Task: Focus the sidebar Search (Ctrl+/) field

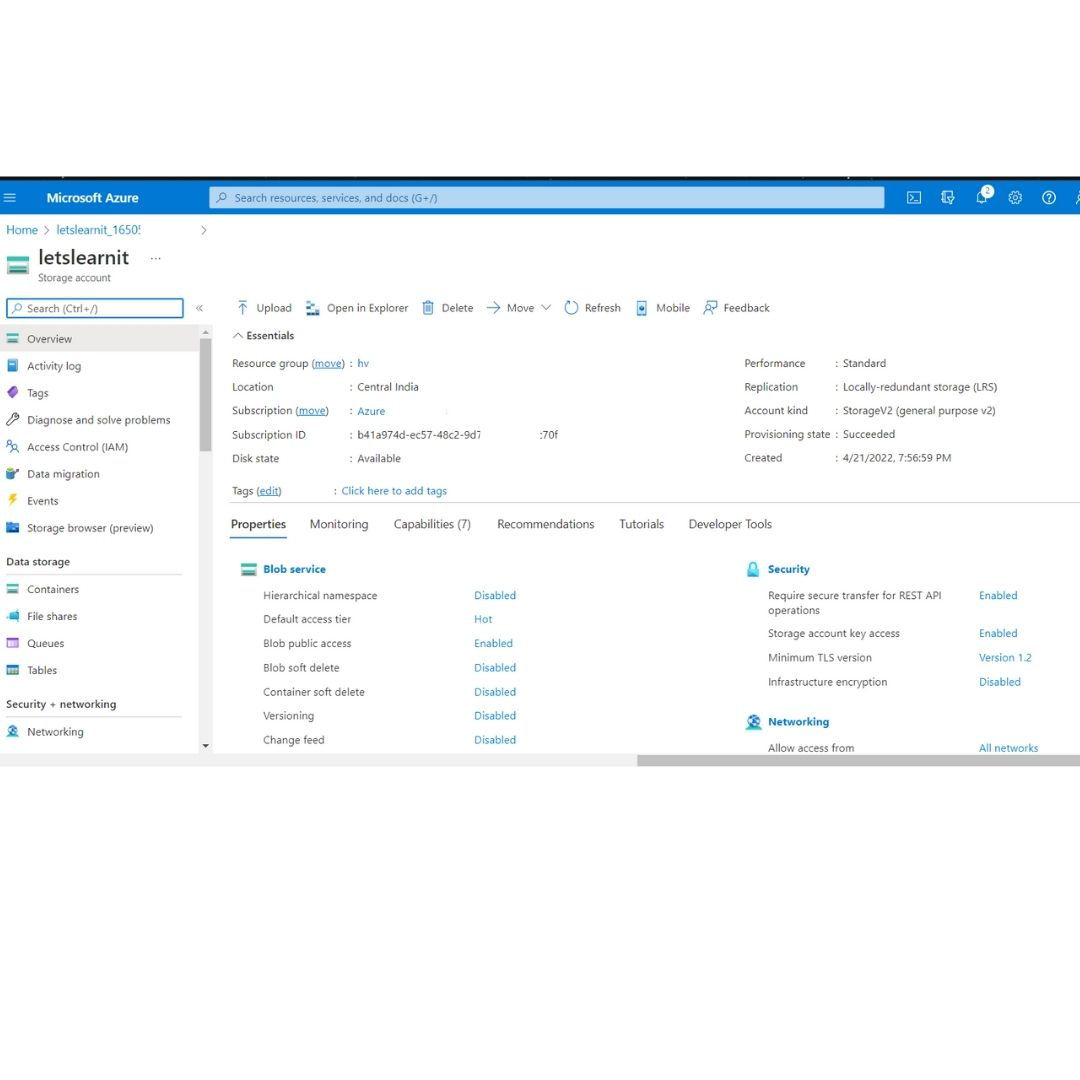Action: (95, 308)
